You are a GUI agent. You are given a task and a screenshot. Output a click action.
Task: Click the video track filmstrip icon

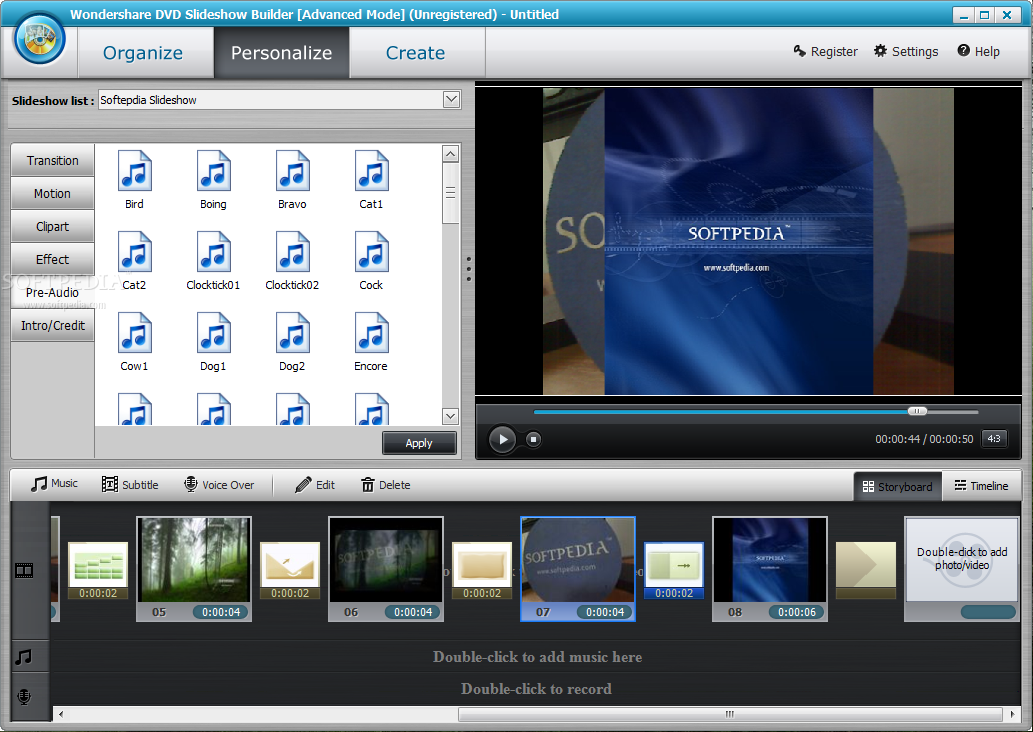[24, 571]
